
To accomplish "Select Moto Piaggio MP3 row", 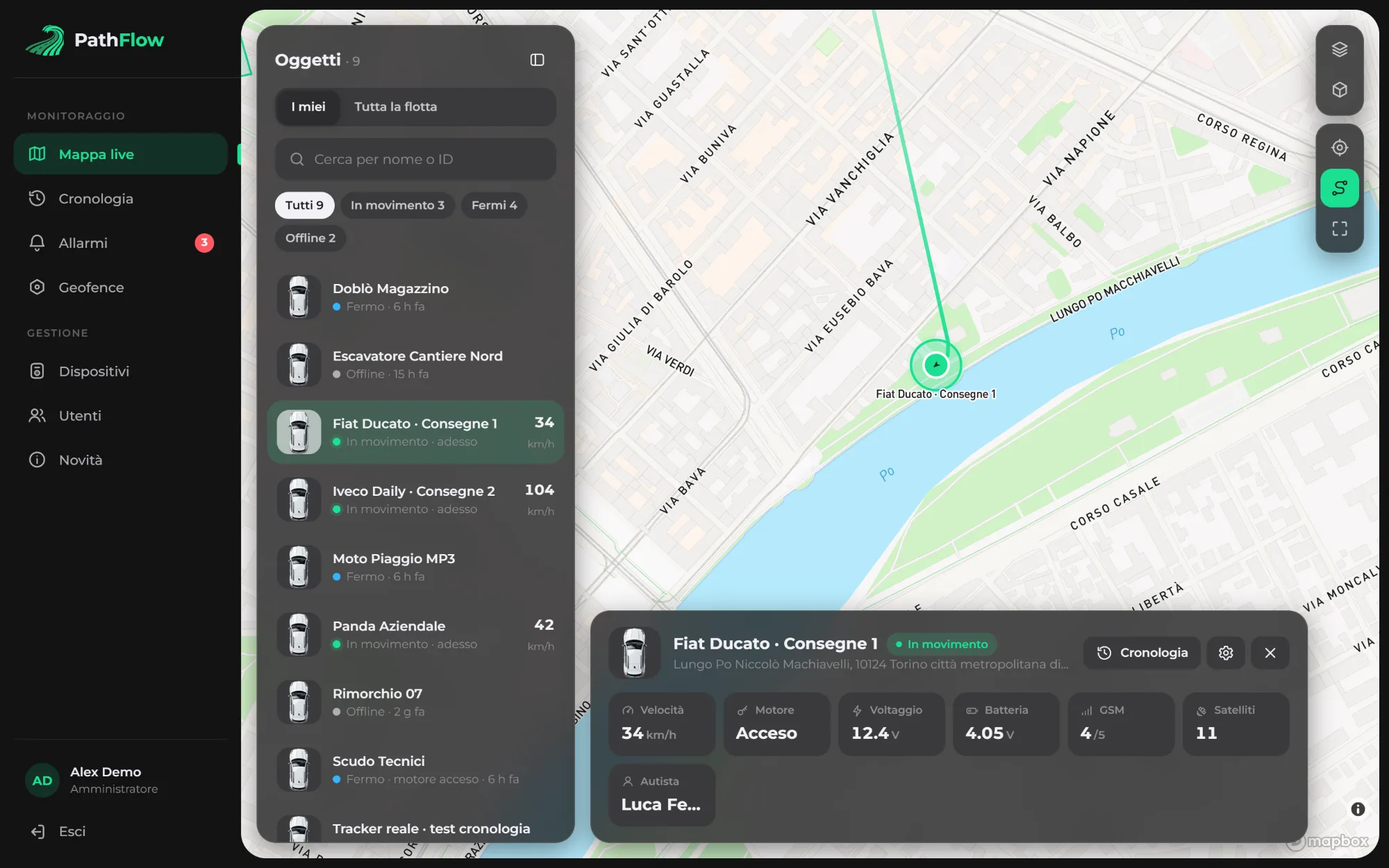I will [x=415, y=567].
